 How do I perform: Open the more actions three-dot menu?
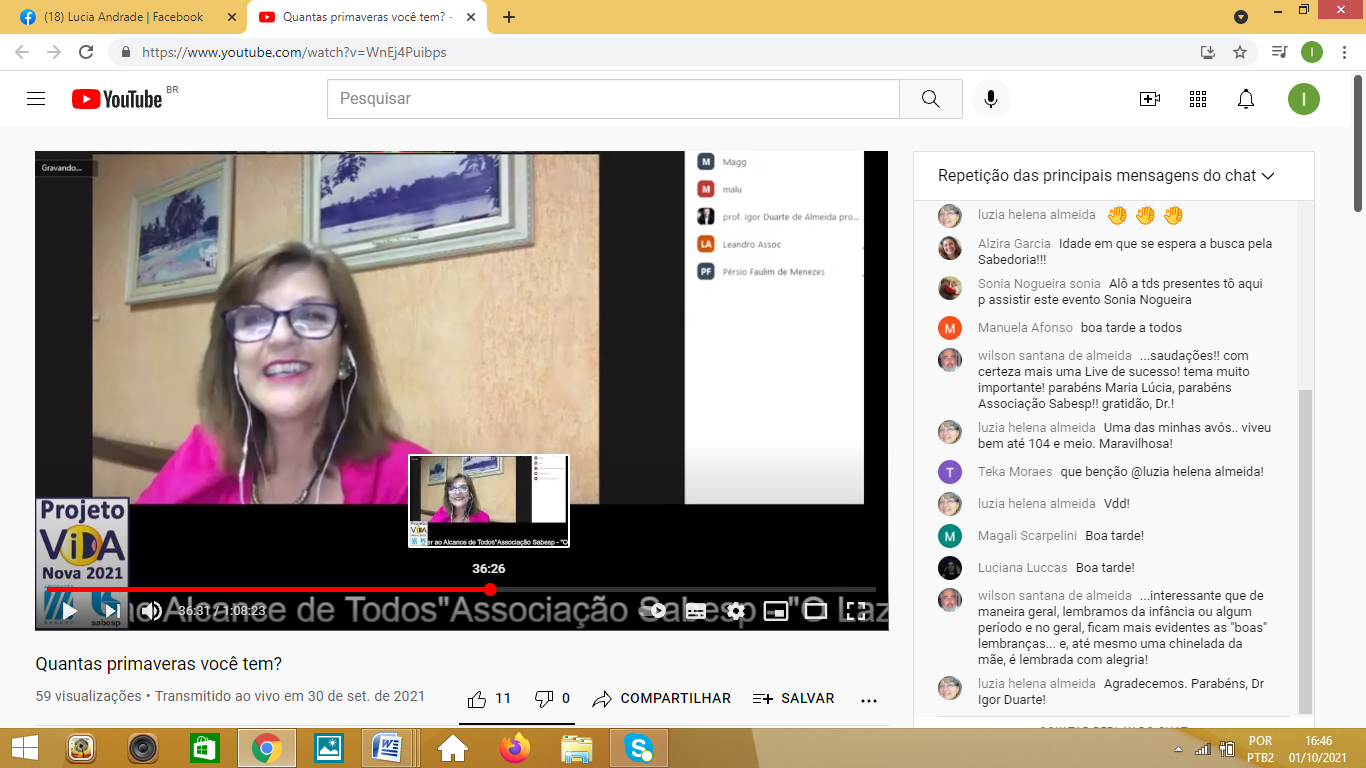pyautogui.click(x=869, y=699)
